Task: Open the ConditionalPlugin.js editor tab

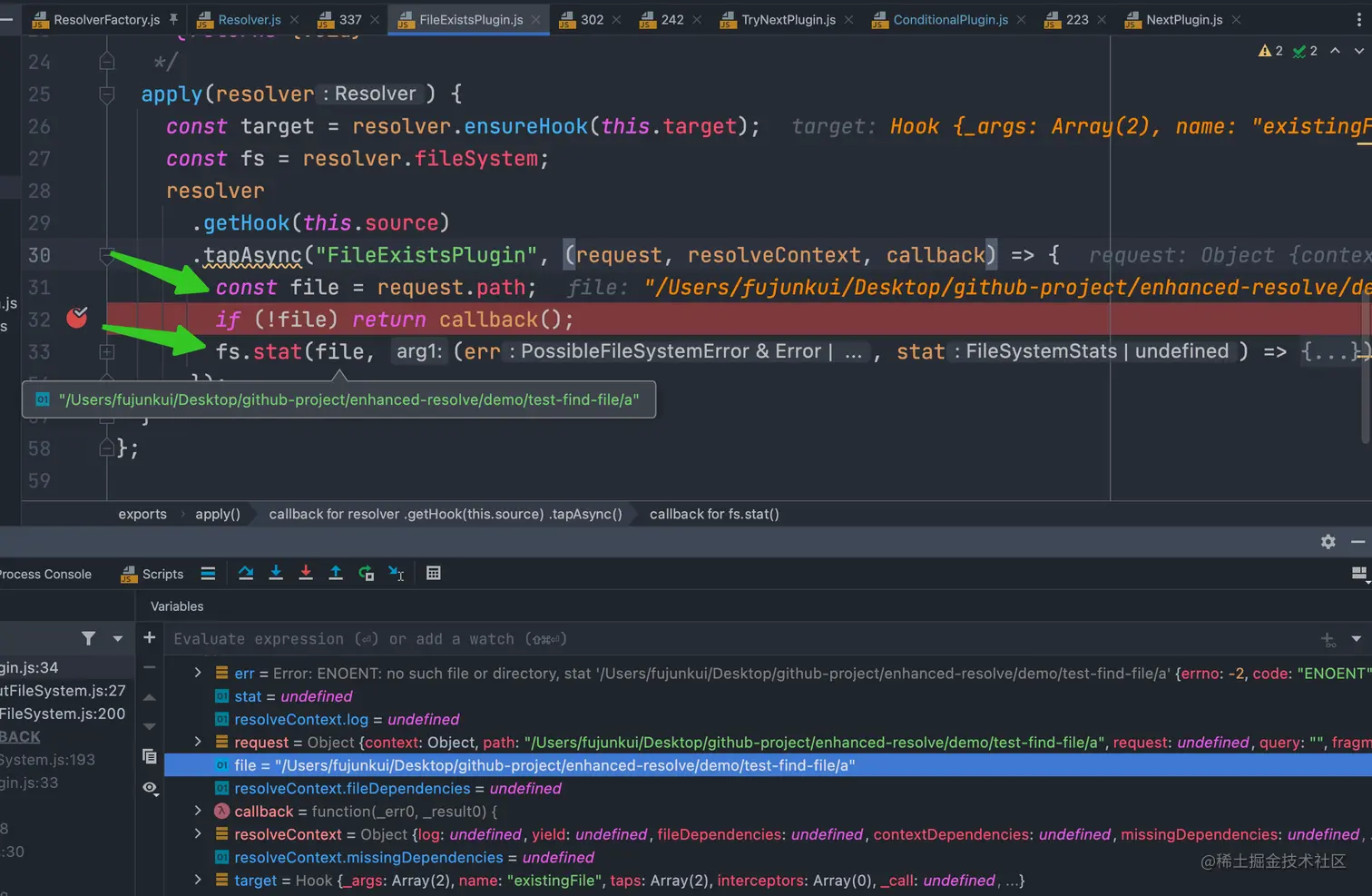Action: (950, 19)
